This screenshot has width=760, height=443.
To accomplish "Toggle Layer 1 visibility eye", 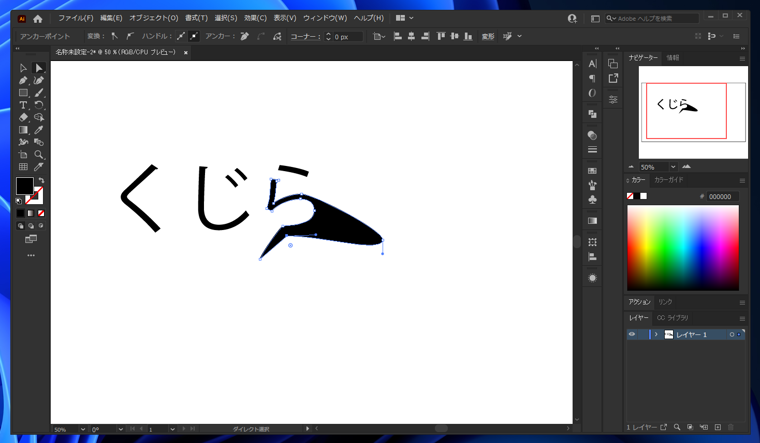I will click(632, 334).
